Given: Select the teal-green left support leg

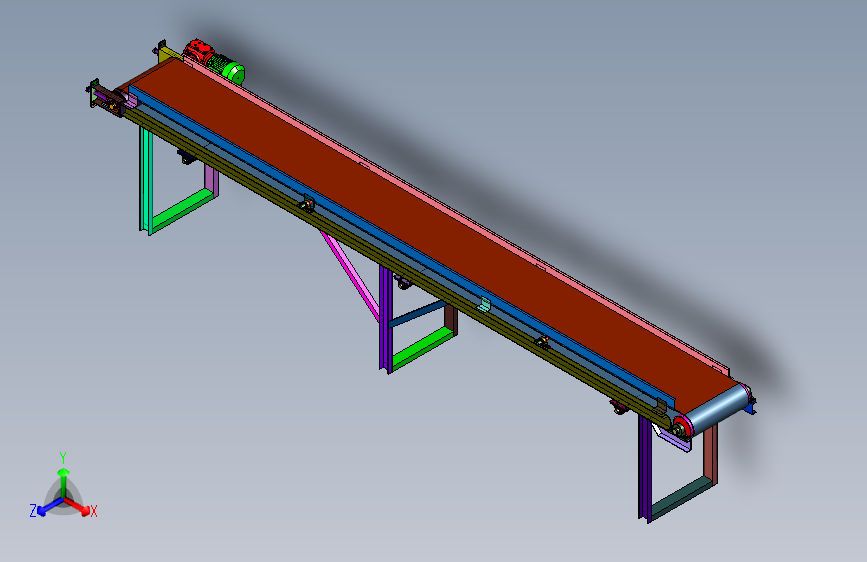Looking at the screenshot, I should point(146,179).
